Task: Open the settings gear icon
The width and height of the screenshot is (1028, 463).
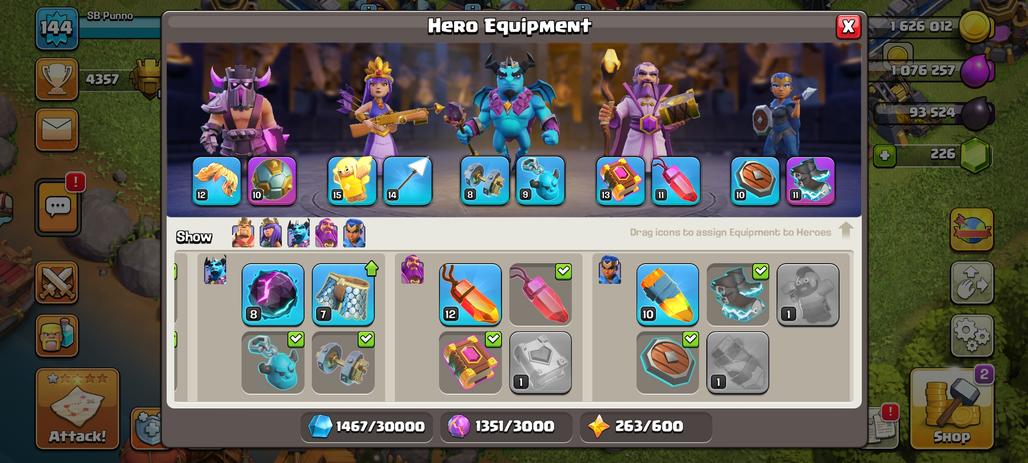Action: (972, 336)
